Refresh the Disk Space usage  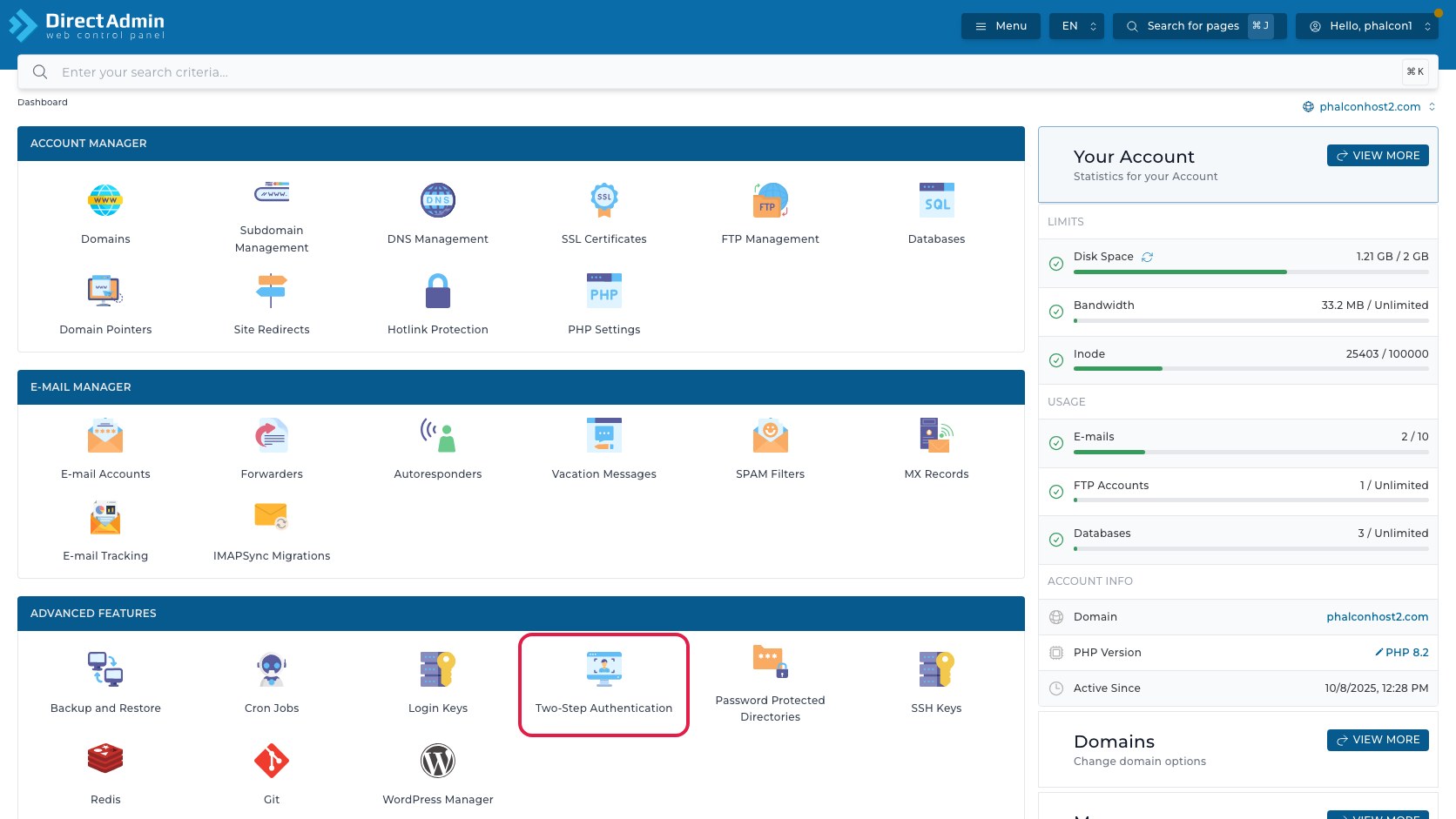1148,257
